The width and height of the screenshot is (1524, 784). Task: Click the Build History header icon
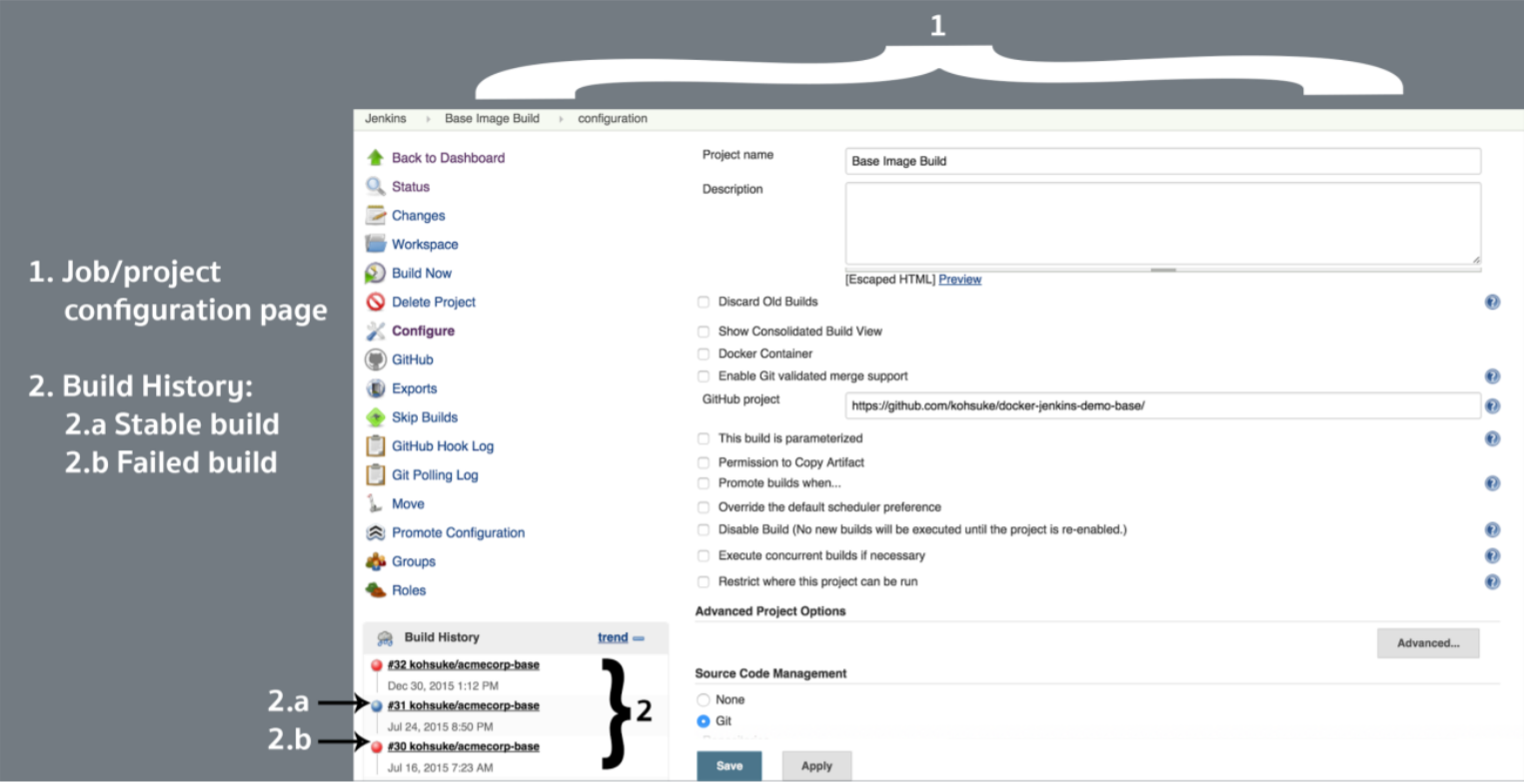(385, 637)
